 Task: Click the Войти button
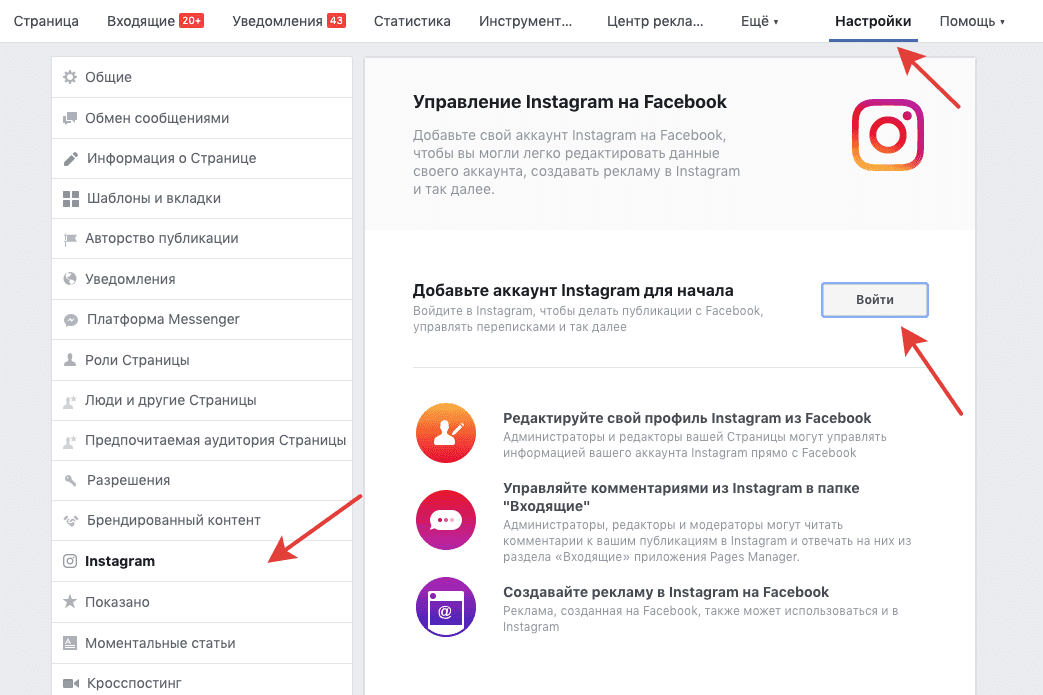[x=874, y=300]
